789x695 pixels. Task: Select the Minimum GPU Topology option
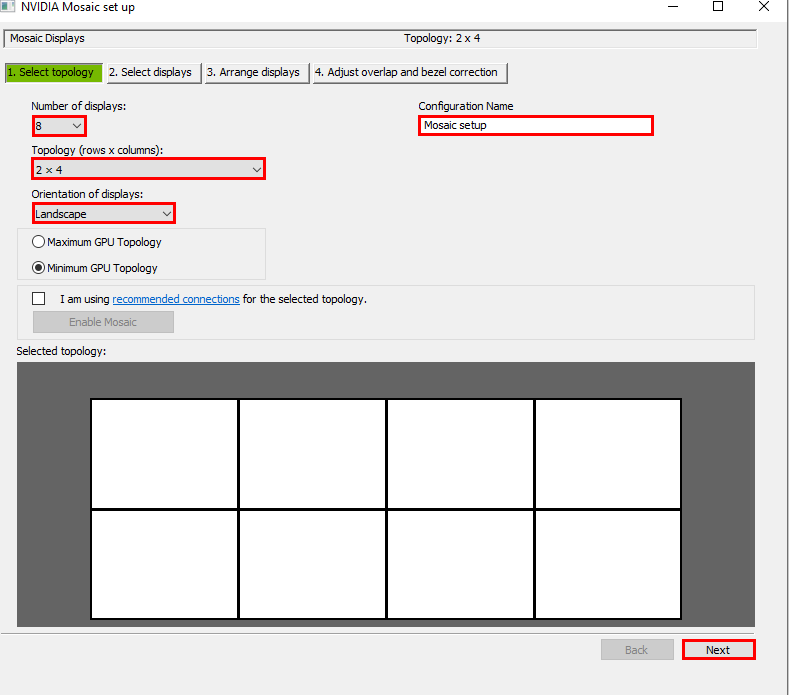(40, 268)
